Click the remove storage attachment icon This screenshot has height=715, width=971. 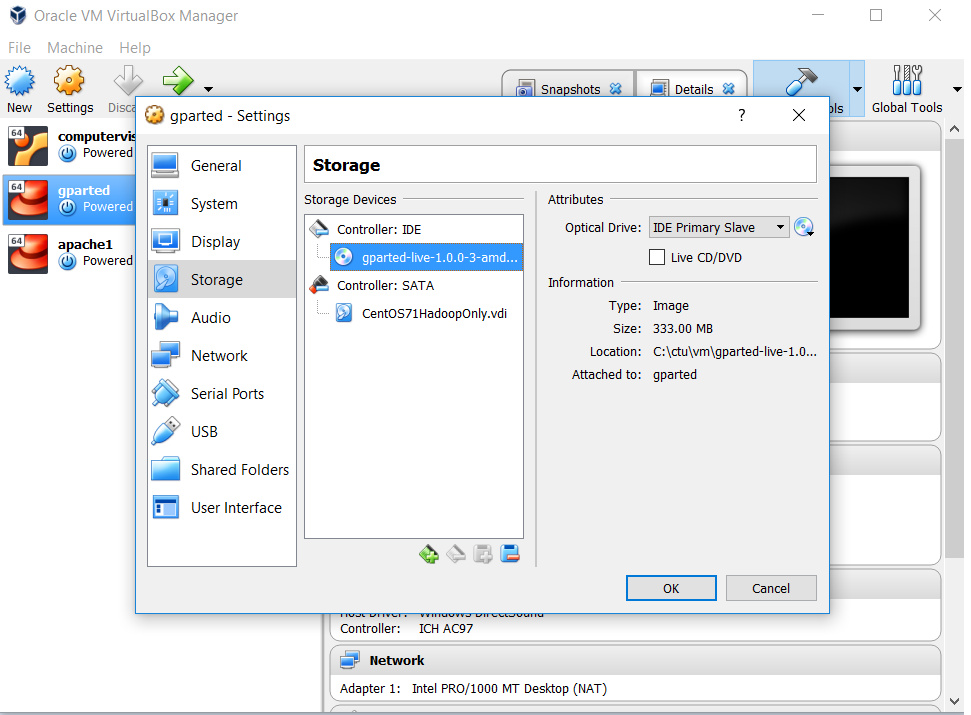(510, 554)
